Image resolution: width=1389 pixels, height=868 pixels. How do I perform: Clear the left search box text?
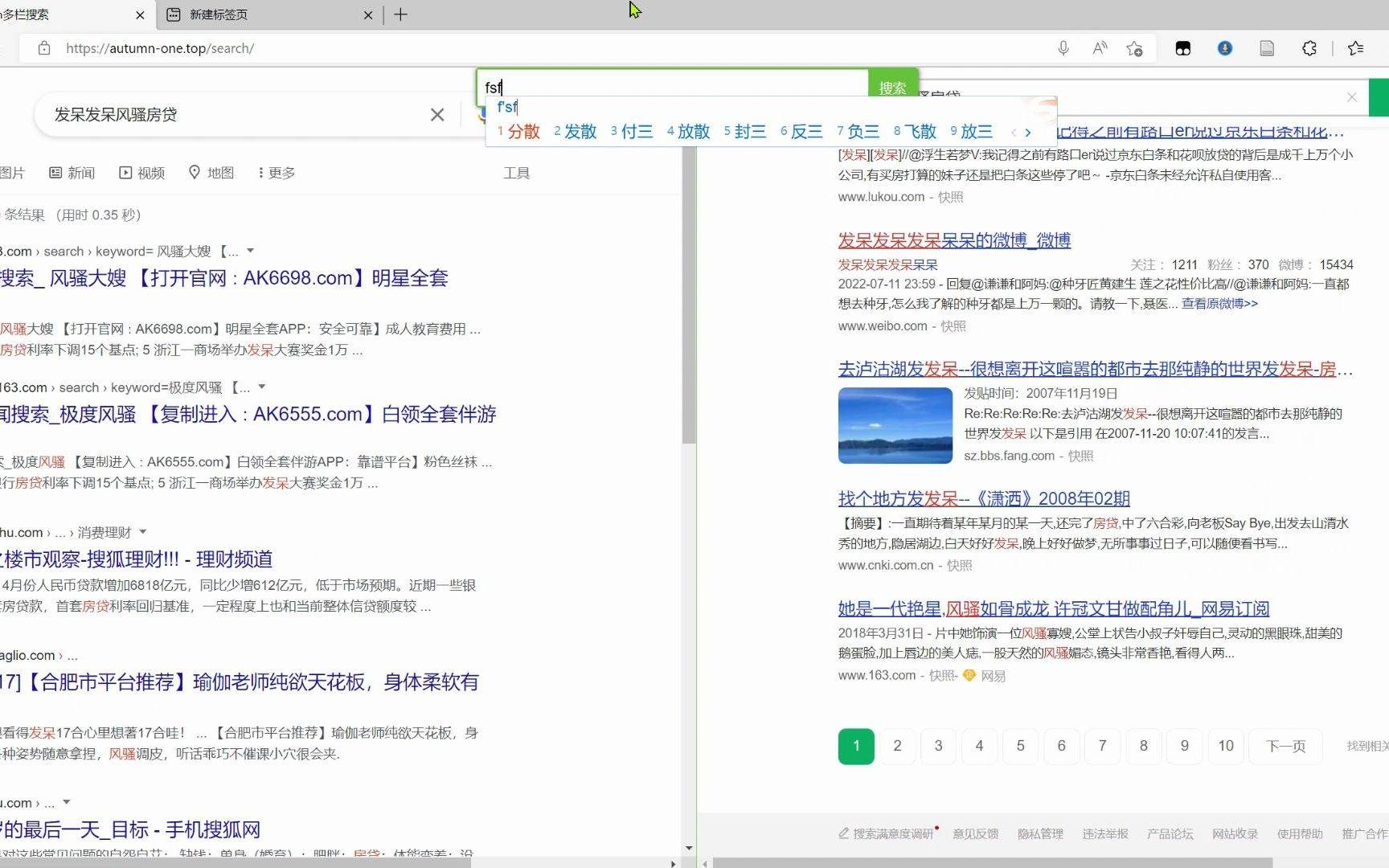point(437,115)
